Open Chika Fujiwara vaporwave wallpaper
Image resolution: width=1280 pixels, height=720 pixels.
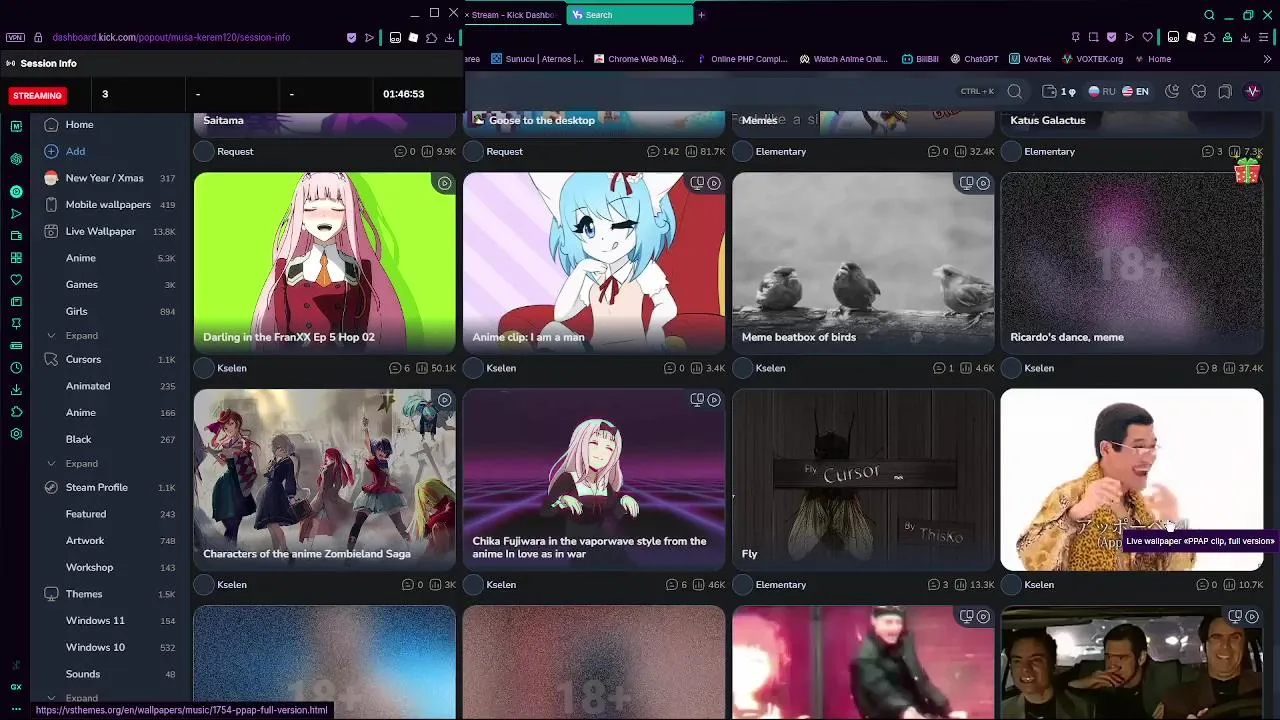594,480
